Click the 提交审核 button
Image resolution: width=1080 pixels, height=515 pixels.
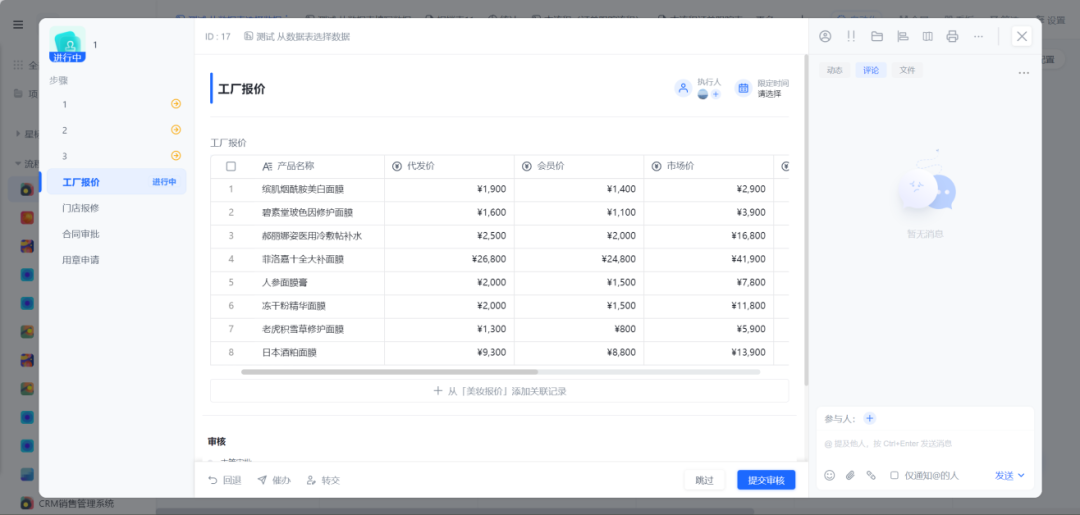(x=766, y=480)
